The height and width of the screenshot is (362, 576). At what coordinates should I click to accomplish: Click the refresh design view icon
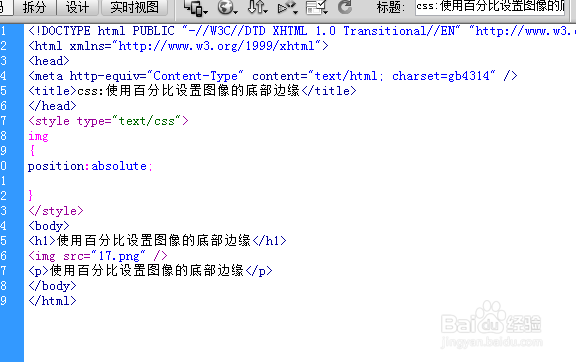345,7
